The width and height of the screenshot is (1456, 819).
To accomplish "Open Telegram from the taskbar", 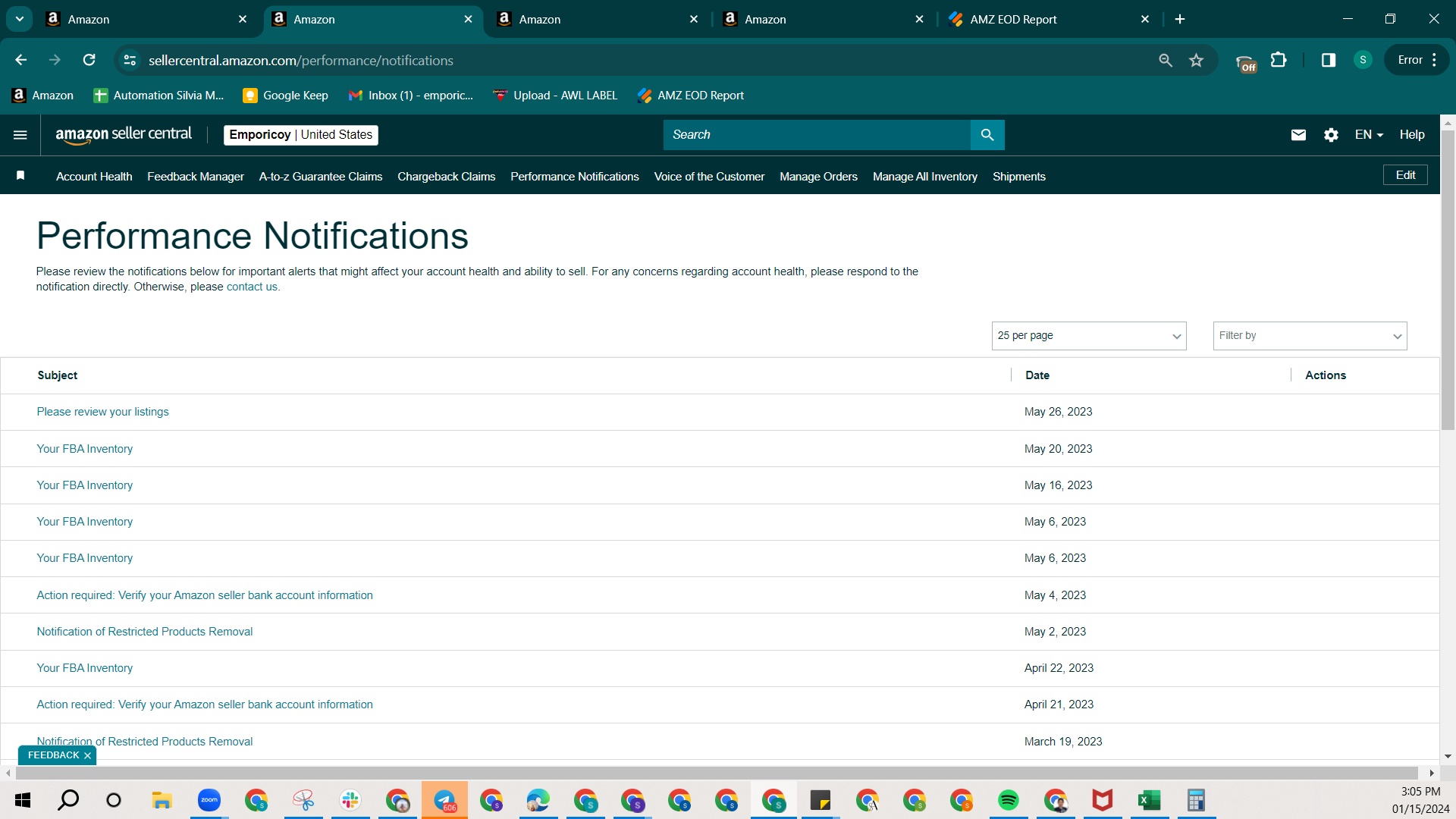I will (x=444, y=800).
